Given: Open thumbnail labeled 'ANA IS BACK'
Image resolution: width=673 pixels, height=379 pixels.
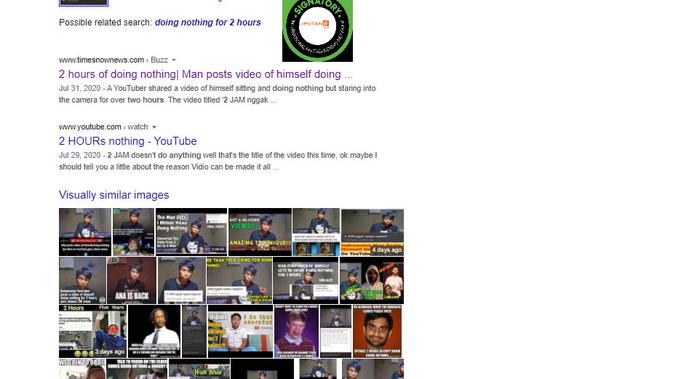Looking at the screenshot, I should 131,280.
